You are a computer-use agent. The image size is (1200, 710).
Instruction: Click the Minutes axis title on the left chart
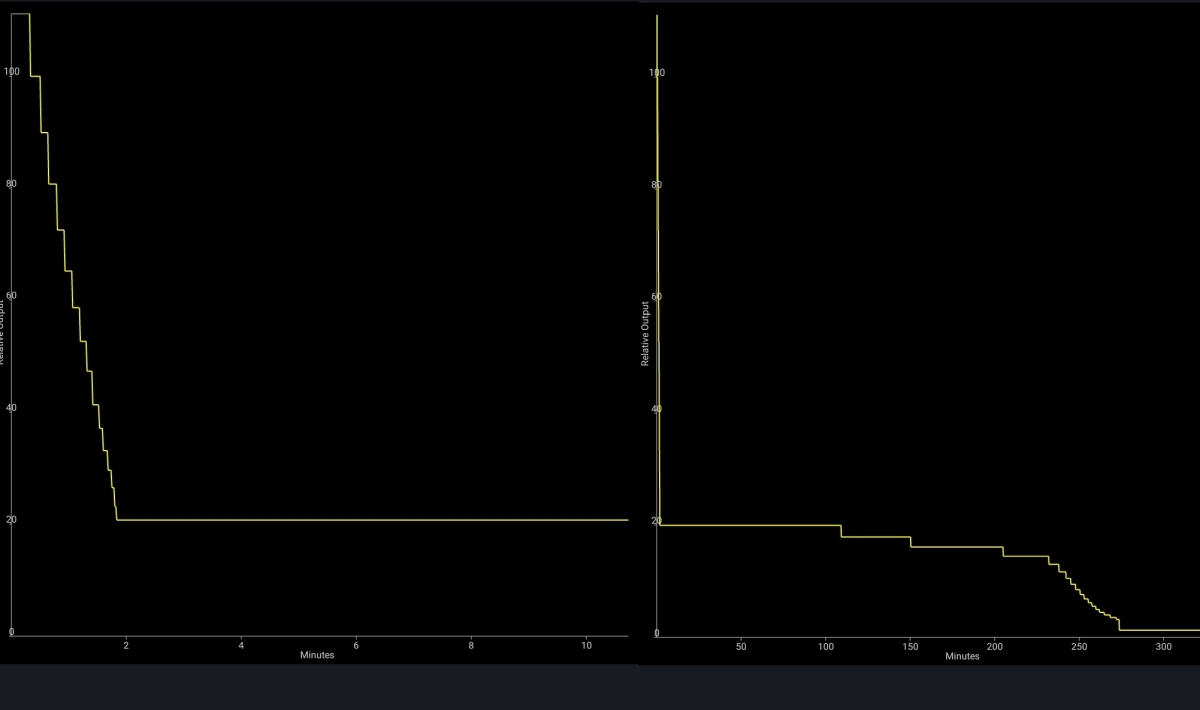[x=317, y=655]
